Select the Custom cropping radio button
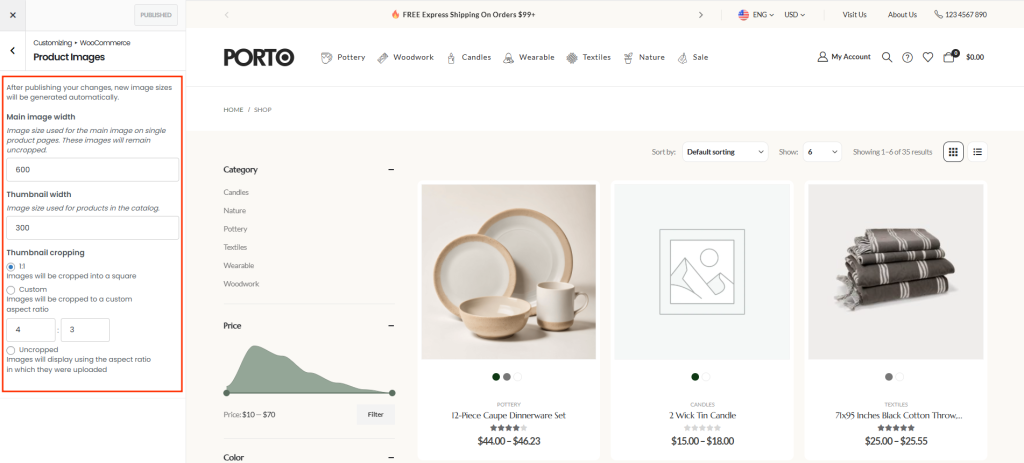This screenshot has width=1024, height=463. 11,290
